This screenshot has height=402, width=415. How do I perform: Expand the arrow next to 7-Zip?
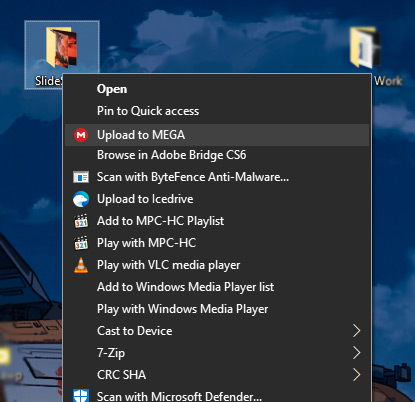[357, 353]
